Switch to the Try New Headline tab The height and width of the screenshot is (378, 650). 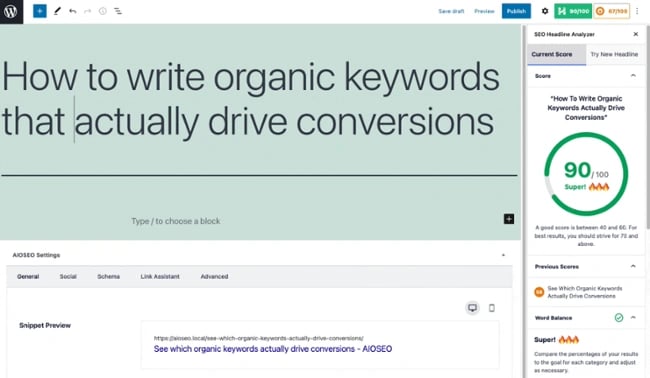pos(614,54)
